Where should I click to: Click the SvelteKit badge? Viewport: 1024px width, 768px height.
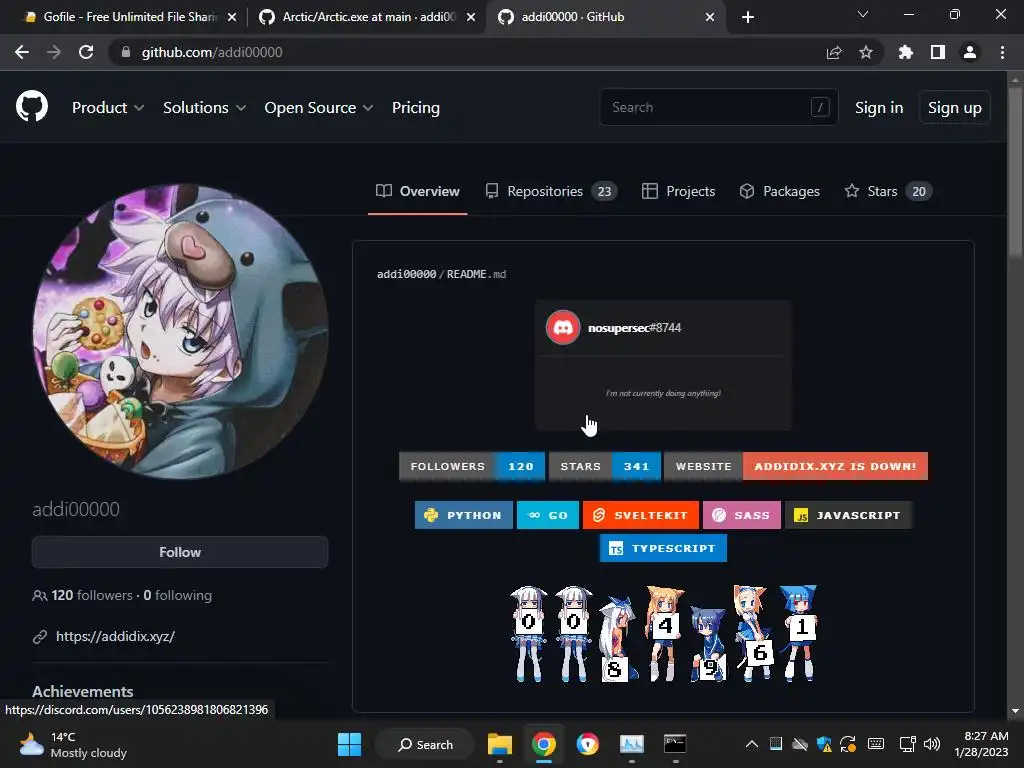pyautogui.click(x=641, y=515)
